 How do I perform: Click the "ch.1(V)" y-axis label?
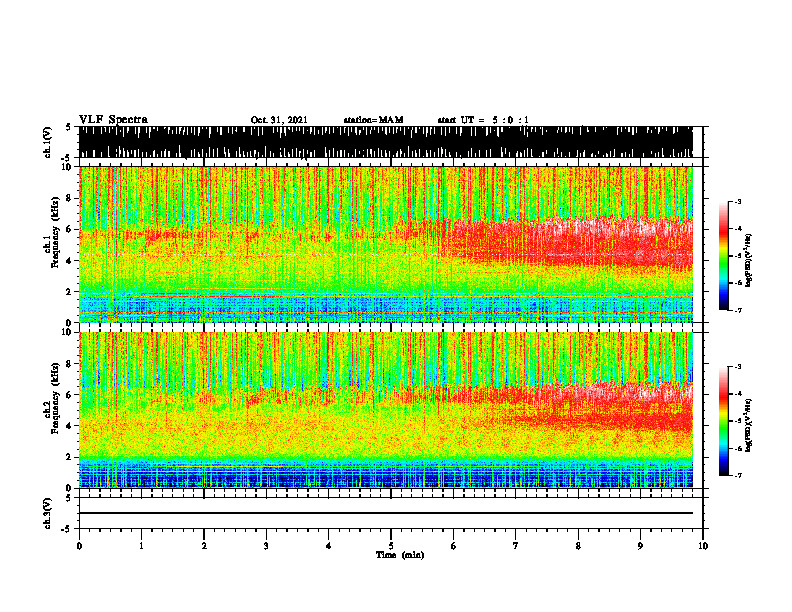pyautogui.click(x=48, y=142)
